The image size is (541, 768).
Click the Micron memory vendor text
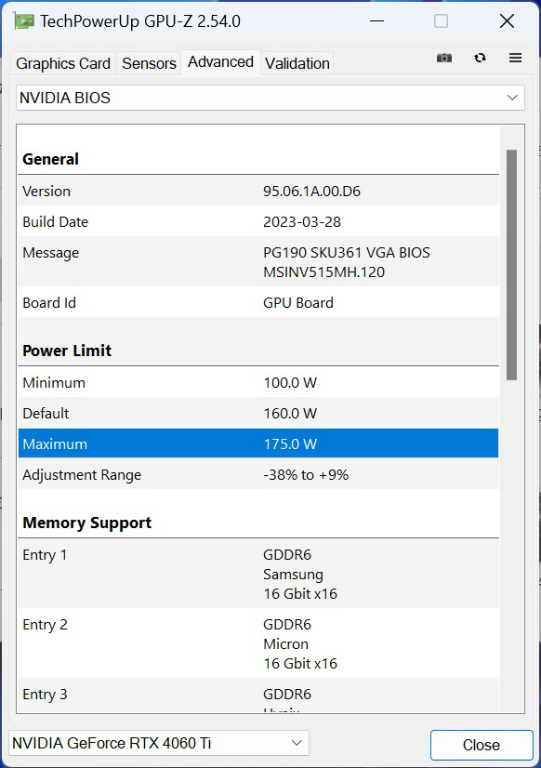click(x=286, y=644)
